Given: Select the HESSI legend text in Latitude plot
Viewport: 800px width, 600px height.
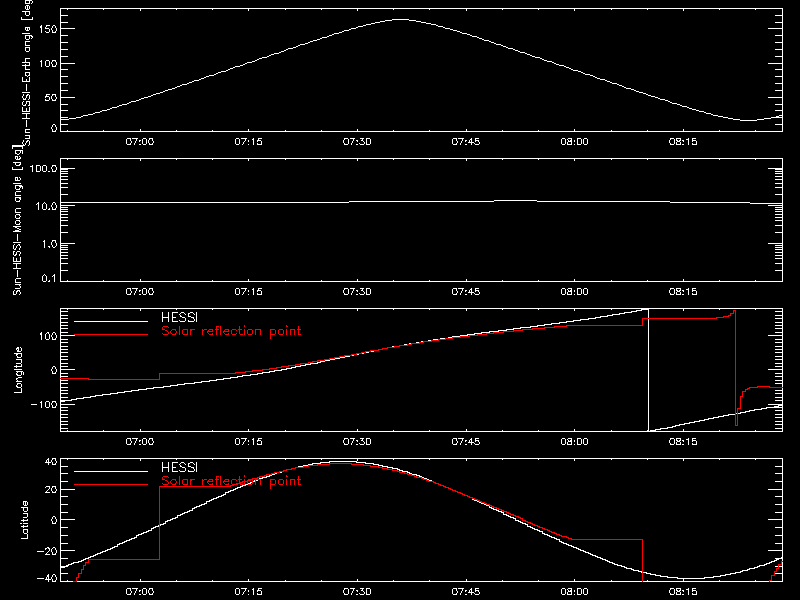Looking at the screenshot, I should pos(179,467).
